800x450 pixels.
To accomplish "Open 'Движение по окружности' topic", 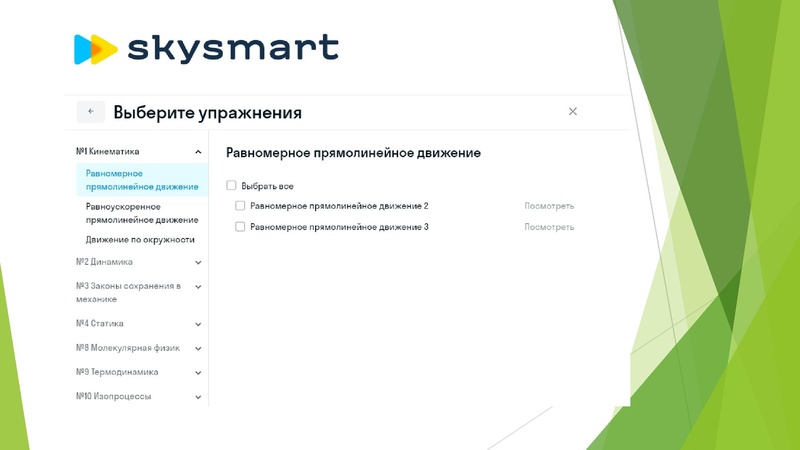I will point(140,240).
